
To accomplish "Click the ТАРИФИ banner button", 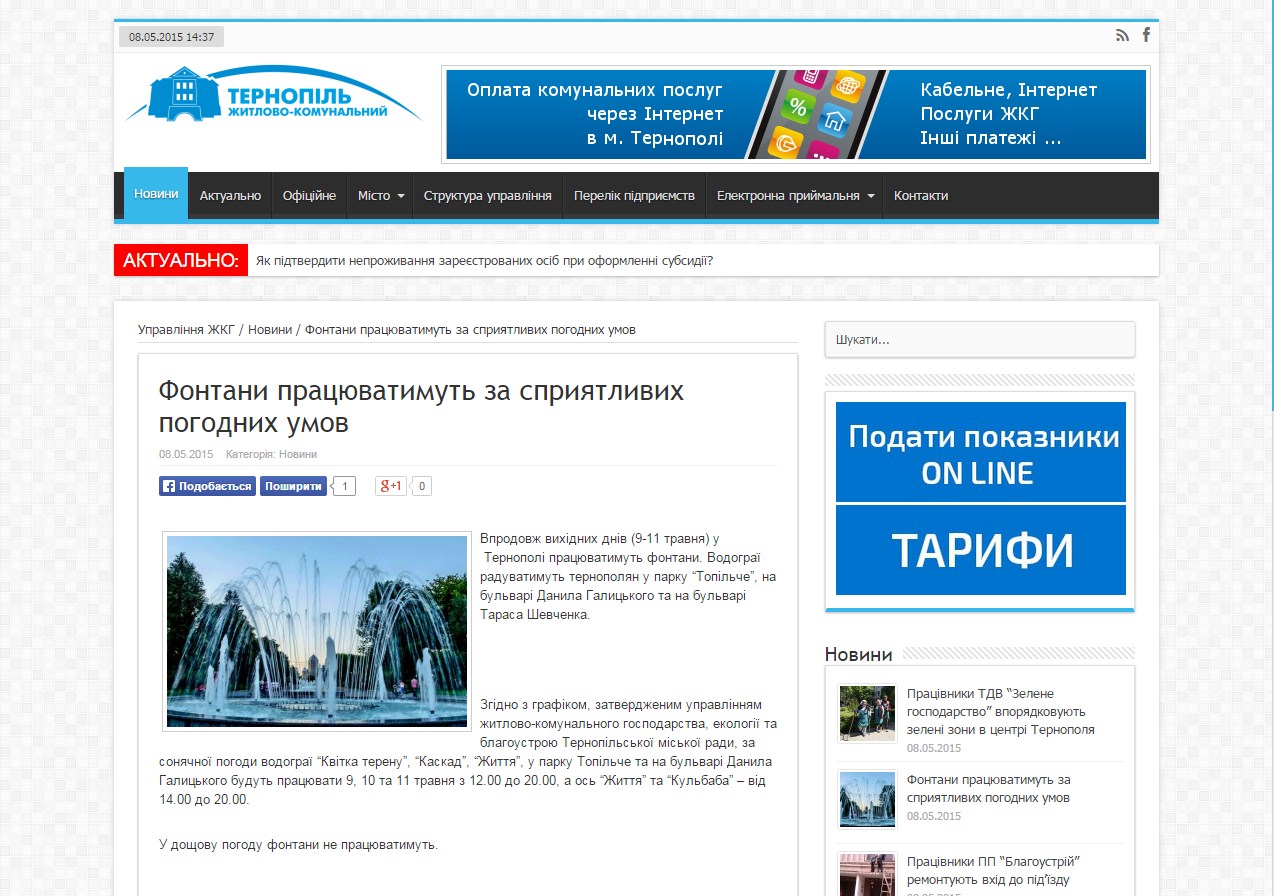I will (981, 550).
